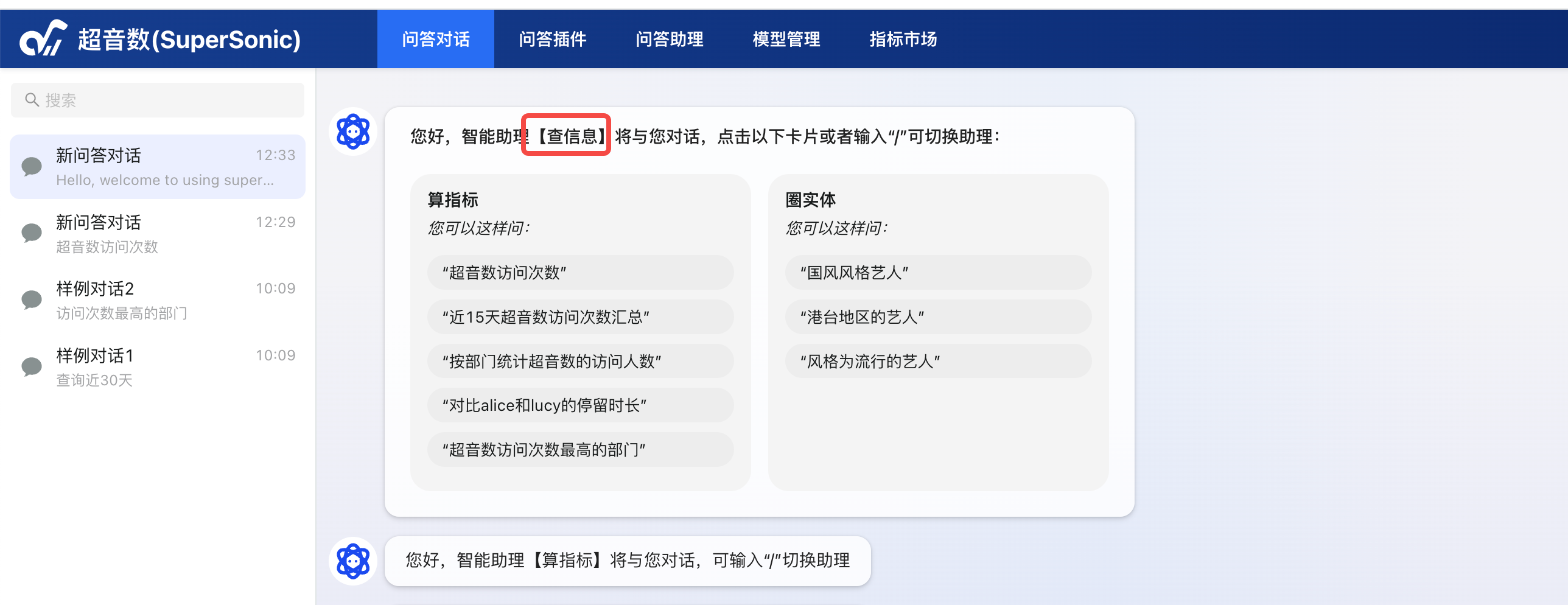Image resolution: width=1568 pixels, height=605 pixels.
Task: Click the suggestion '超音数访问次数'
Action: tap(580, 272)
